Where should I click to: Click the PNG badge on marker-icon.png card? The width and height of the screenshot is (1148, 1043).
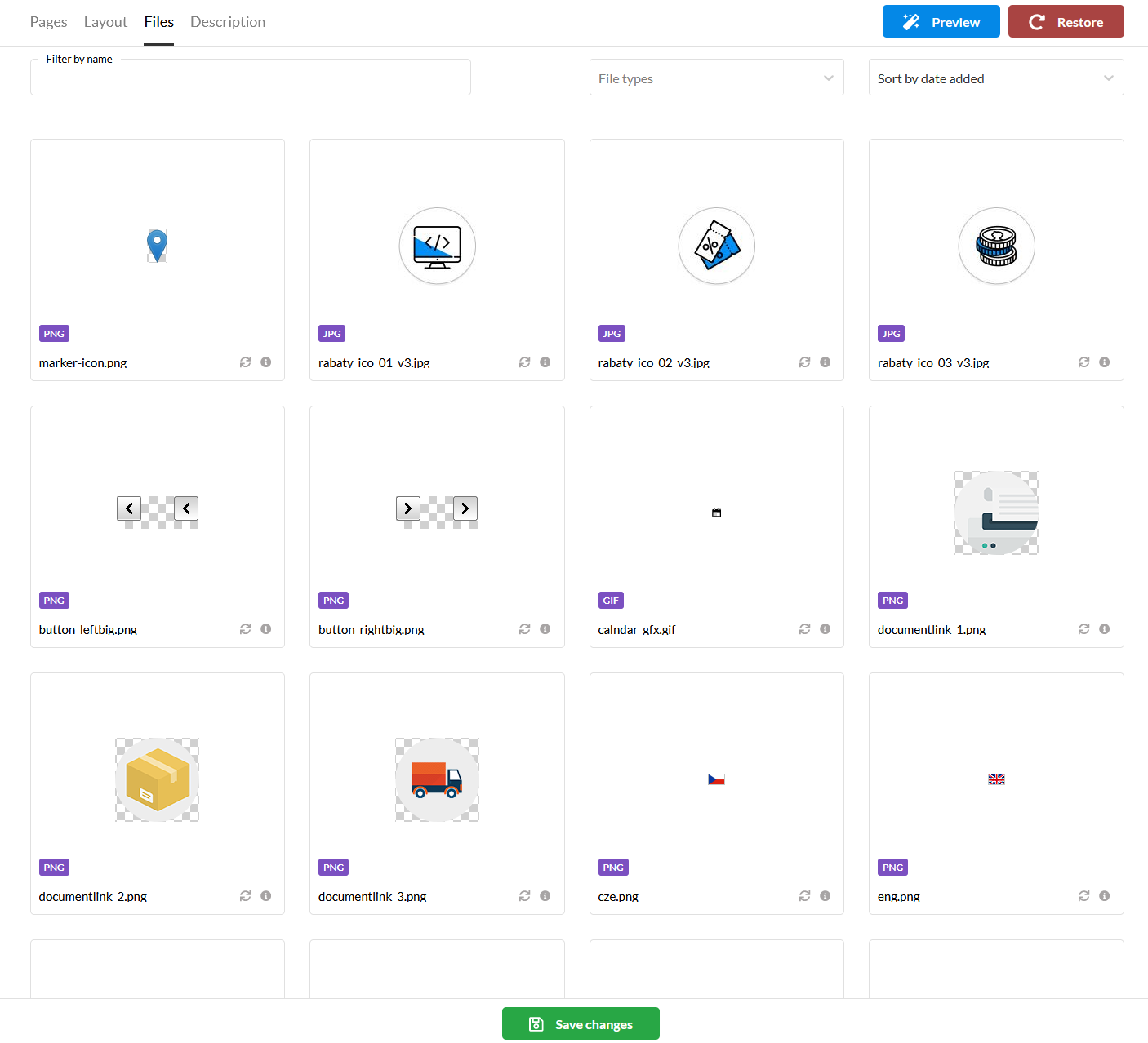click(x=54, y=333)
